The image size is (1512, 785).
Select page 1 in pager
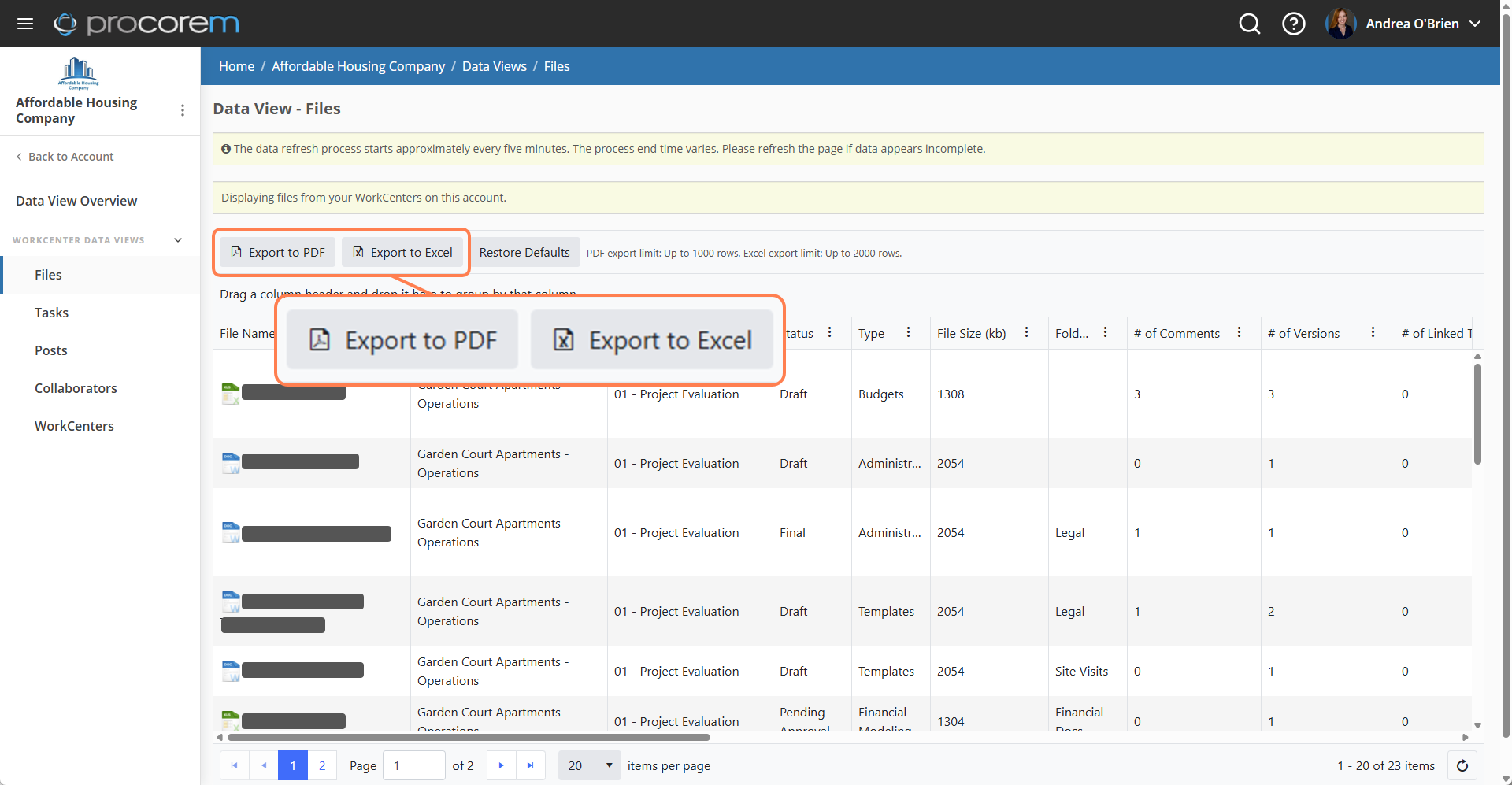(293, 765)
